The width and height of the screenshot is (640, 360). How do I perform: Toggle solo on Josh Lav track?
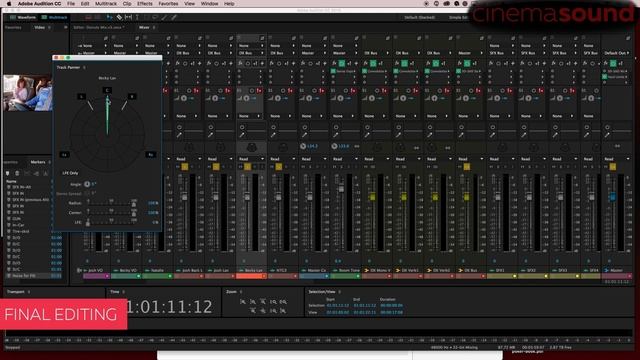[216, 167]
